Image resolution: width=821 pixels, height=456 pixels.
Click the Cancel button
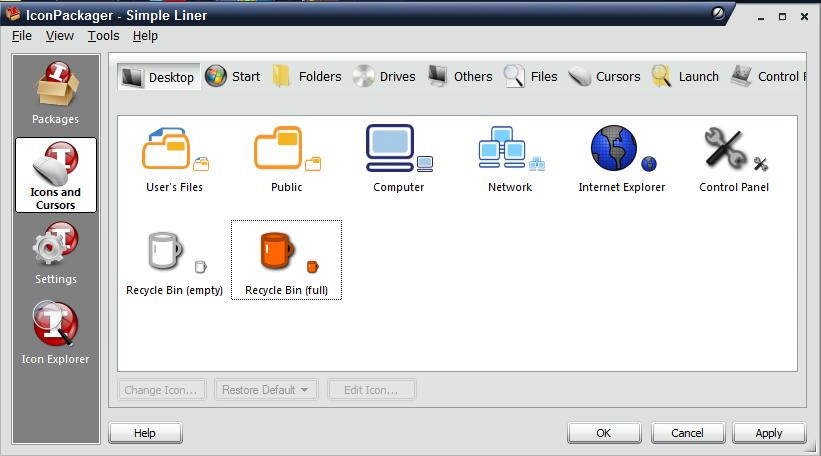(x=687, y=433)
